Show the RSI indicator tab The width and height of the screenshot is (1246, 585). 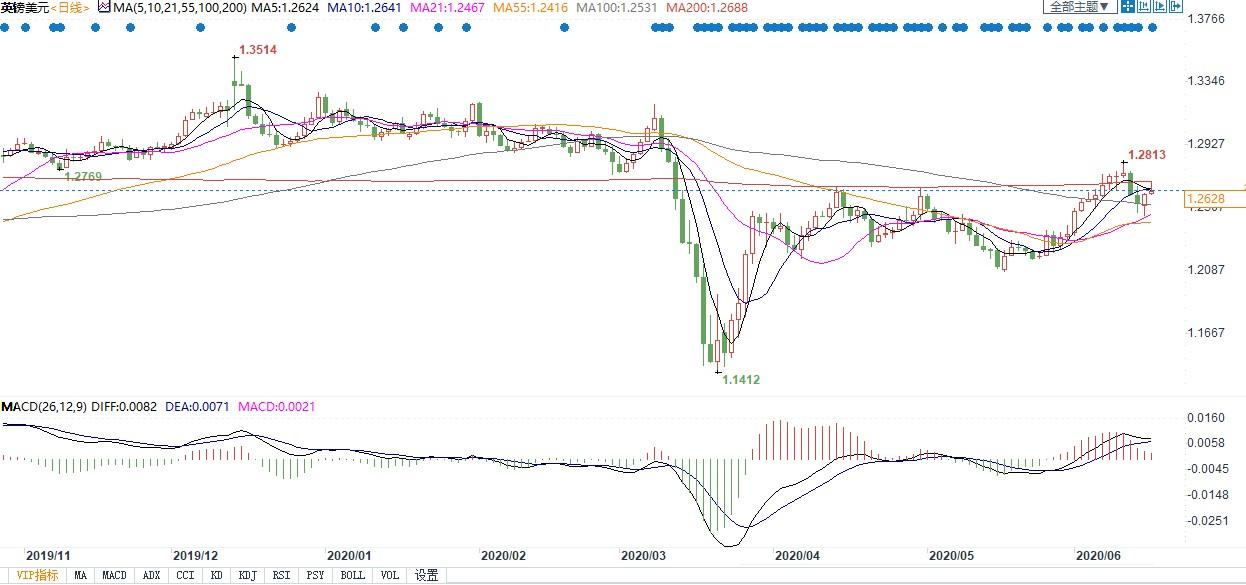coord(282,575)
